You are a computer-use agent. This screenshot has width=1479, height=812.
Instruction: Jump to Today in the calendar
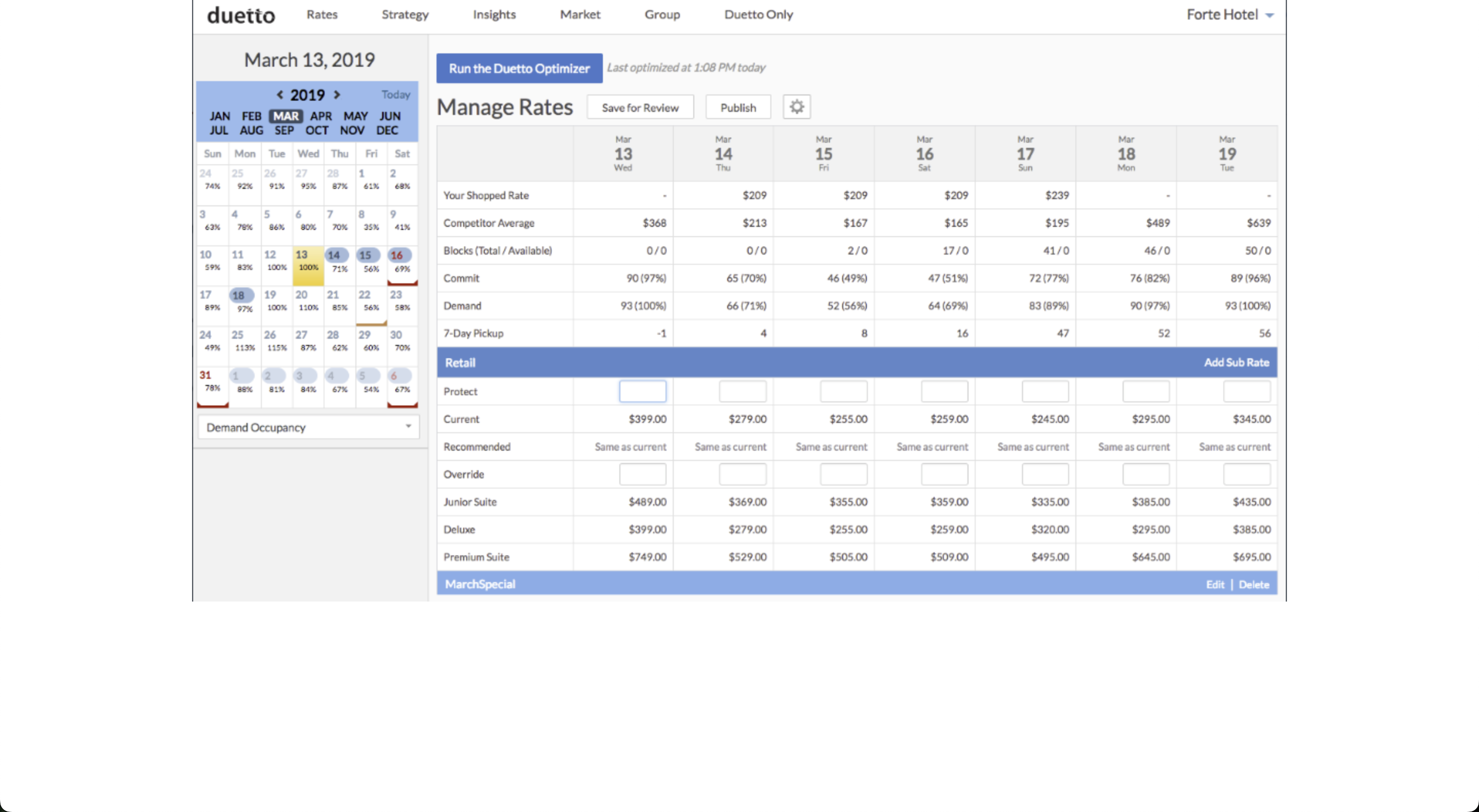click(x=395, y=94)
